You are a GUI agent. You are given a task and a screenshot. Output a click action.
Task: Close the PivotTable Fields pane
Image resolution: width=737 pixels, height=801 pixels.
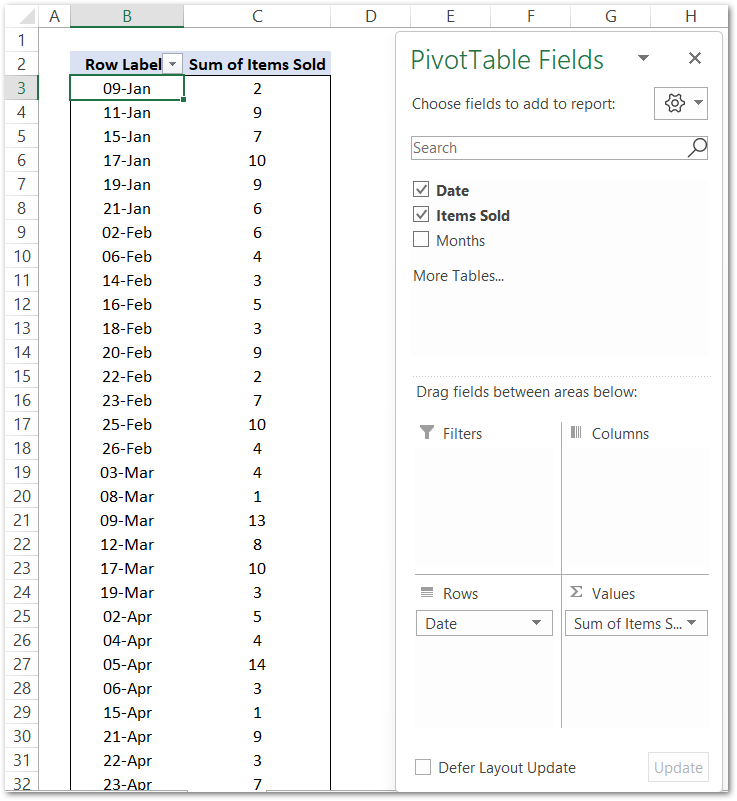(x=695, y=58)
